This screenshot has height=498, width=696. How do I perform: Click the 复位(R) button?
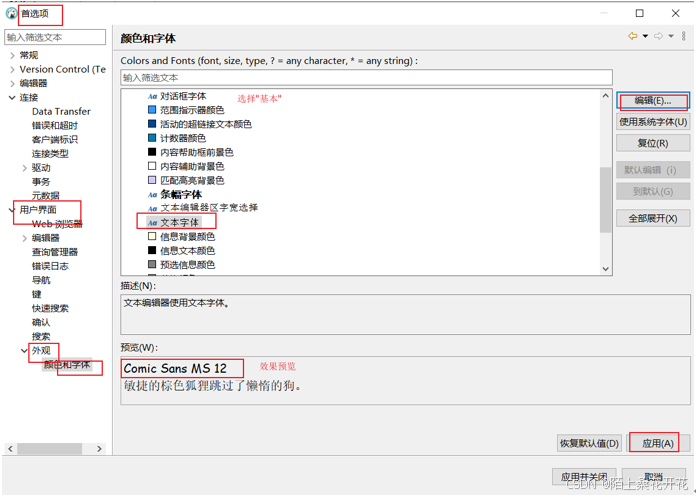pyautogui.click(x=653, y=143)
